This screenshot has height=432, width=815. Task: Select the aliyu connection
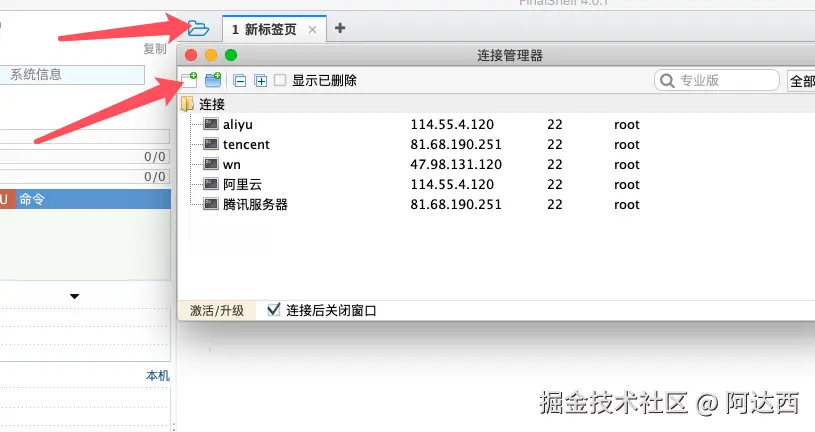(238, 125)
